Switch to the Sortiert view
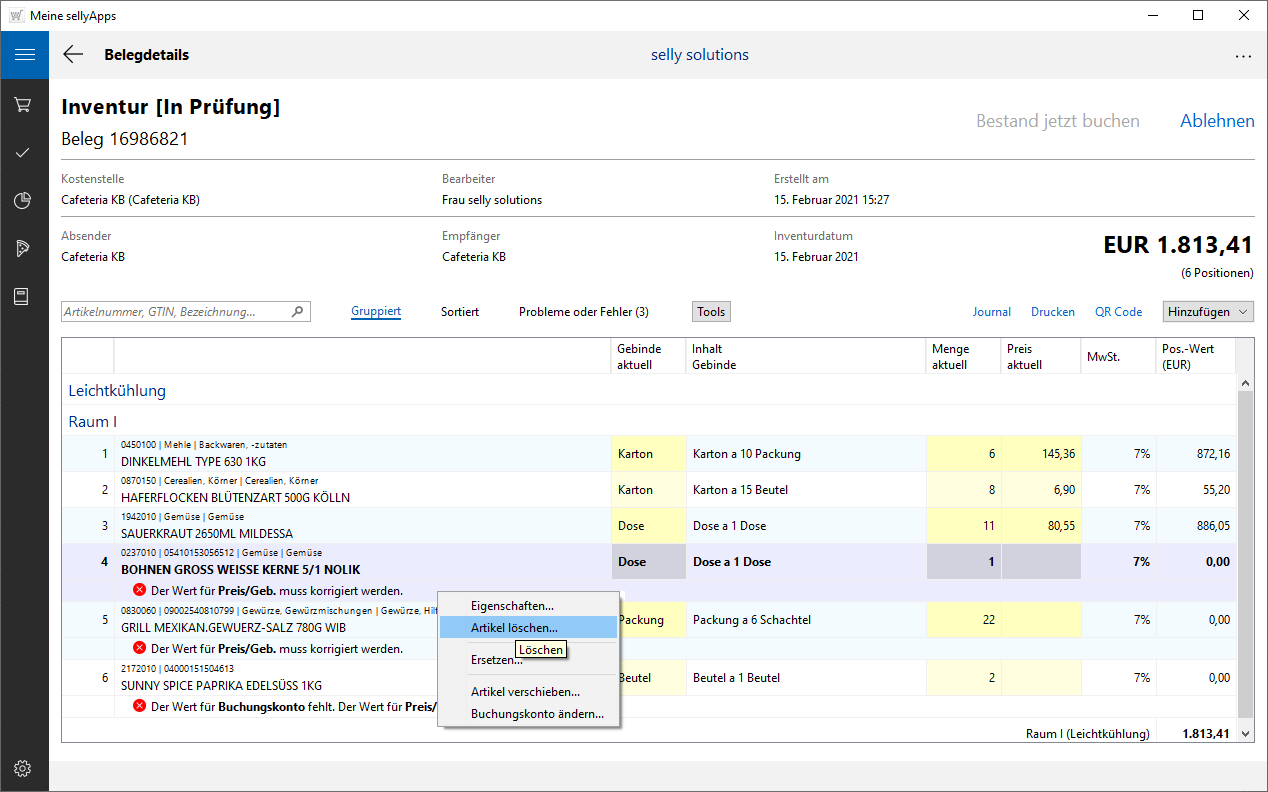 click(x=460, y=312)
